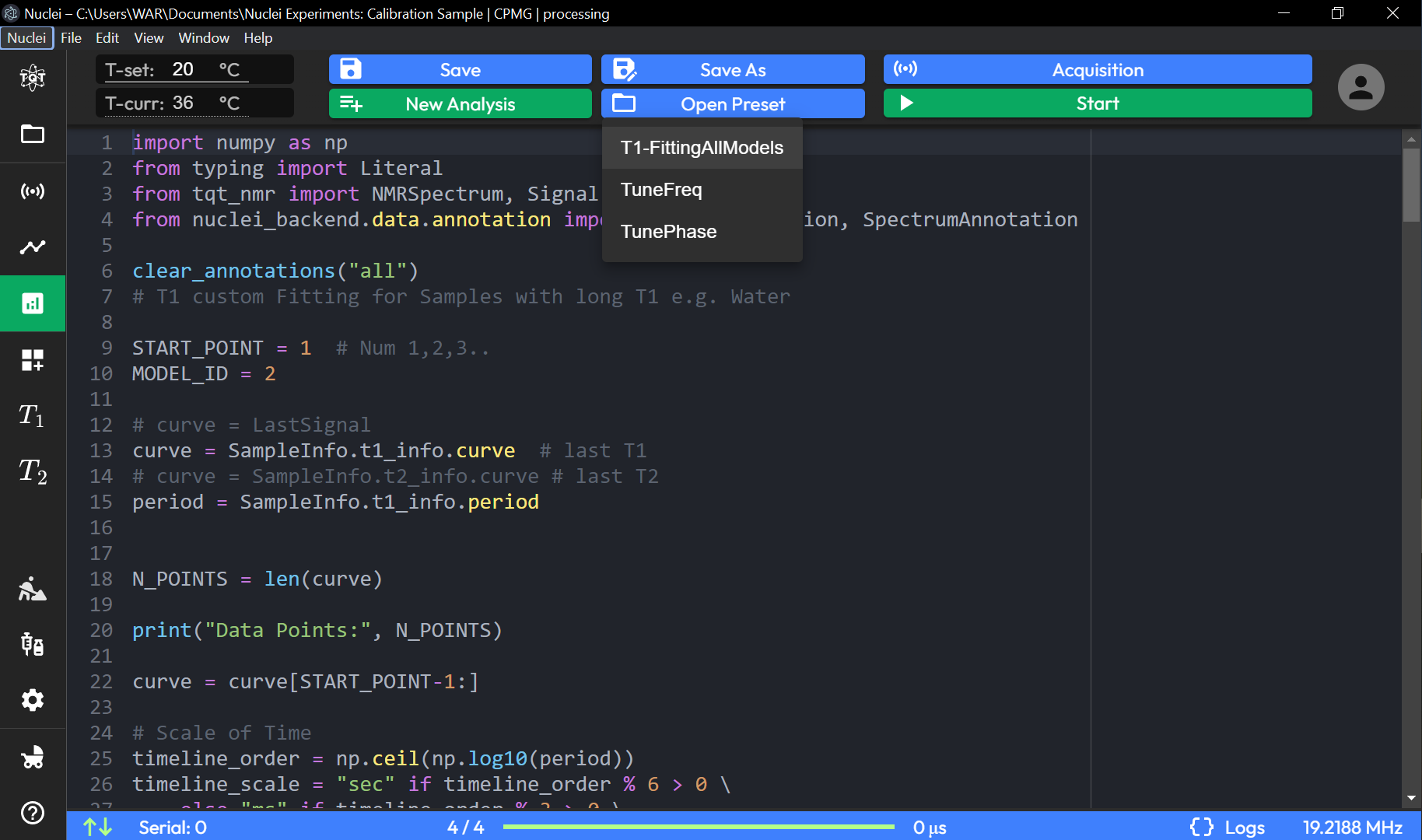1422x840 pixels.
Task: Click the folder icon on Open Preset
Action: (624, 103)
